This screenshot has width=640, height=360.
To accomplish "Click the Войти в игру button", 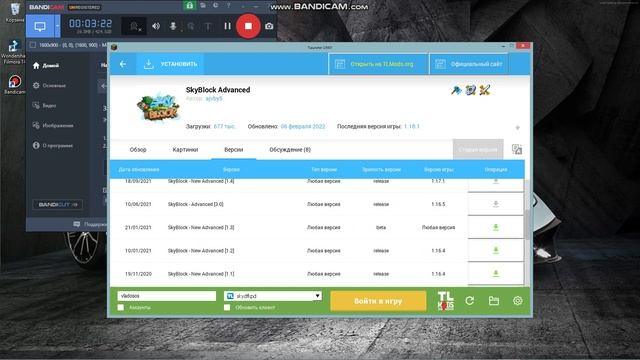I will coord(378,301).
